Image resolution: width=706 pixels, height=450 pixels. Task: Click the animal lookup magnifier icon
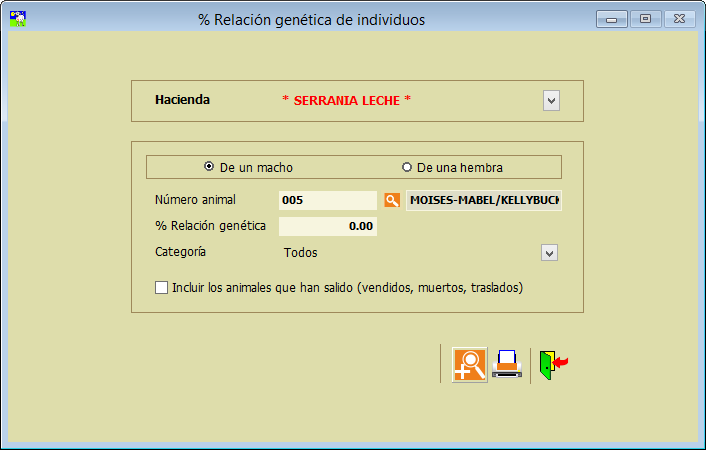[x=393, y=200]
